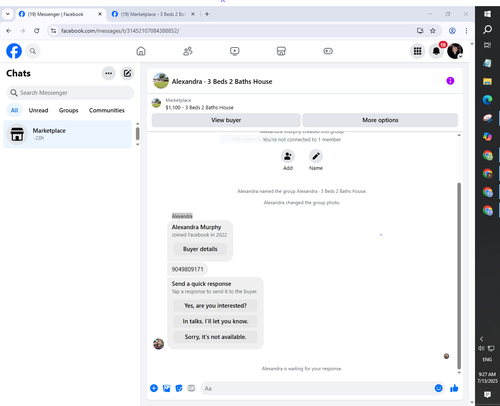Send quick reply "In talks. I'll let you know."

coord(215,321)
